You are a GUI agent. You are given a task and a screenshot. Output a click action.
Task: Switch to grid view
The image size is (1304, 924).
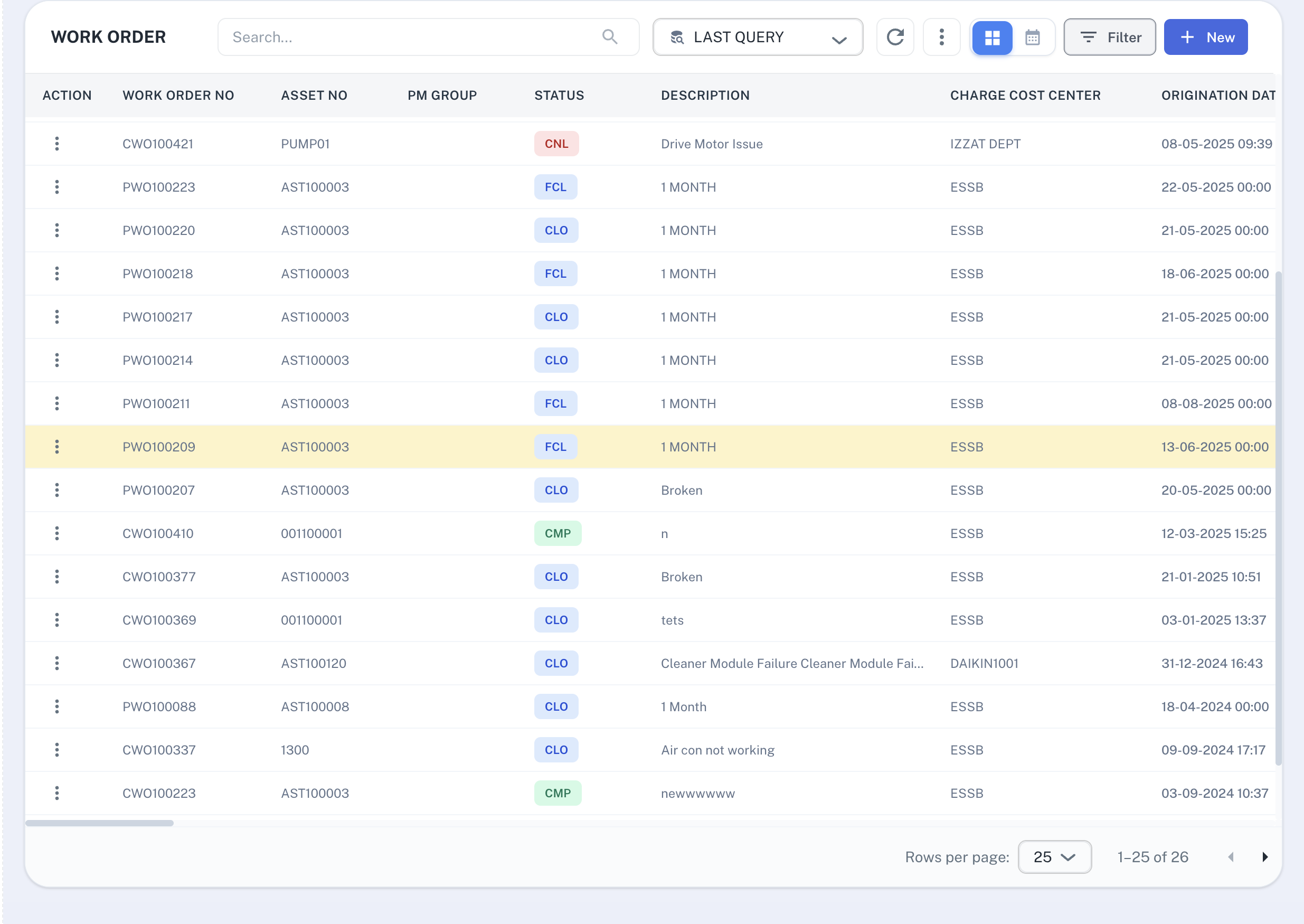pos(992,37)
